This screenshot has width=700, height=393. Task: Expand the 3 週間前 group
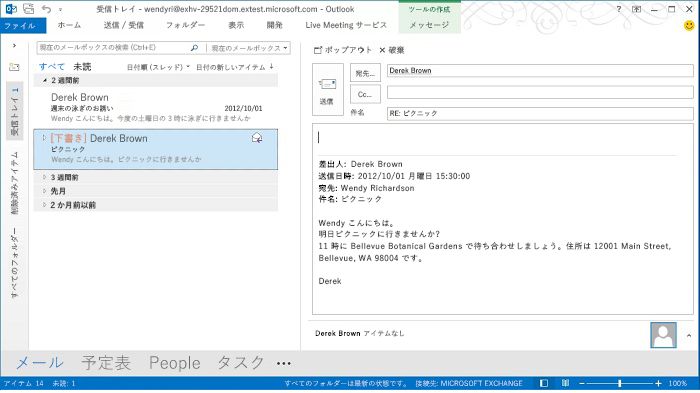pyautogui.click(x=45, y=177)
